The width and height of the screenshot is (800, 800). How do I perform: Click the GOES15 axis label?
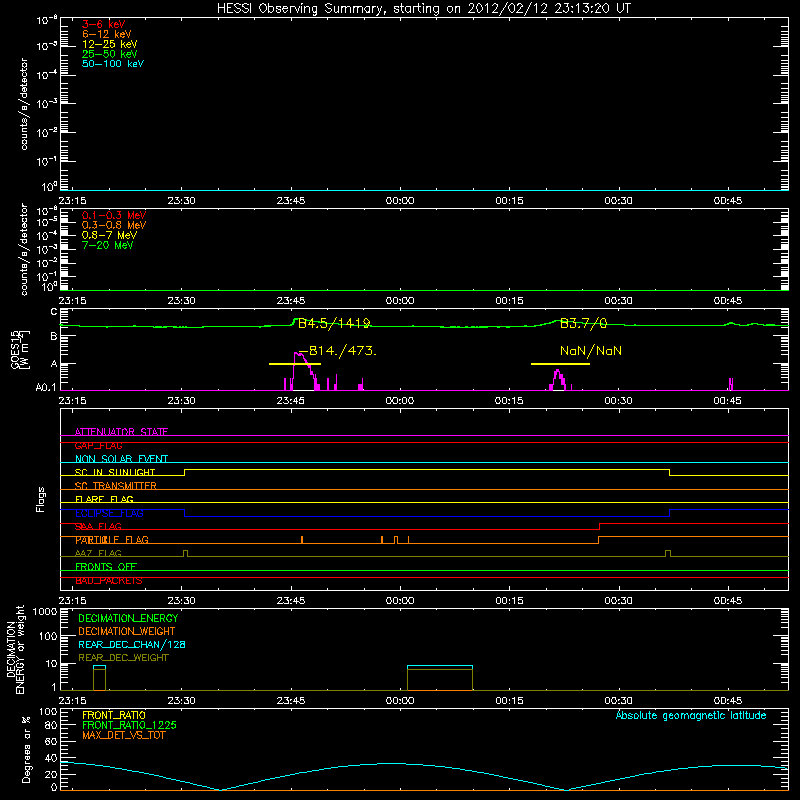coord(20,349)
